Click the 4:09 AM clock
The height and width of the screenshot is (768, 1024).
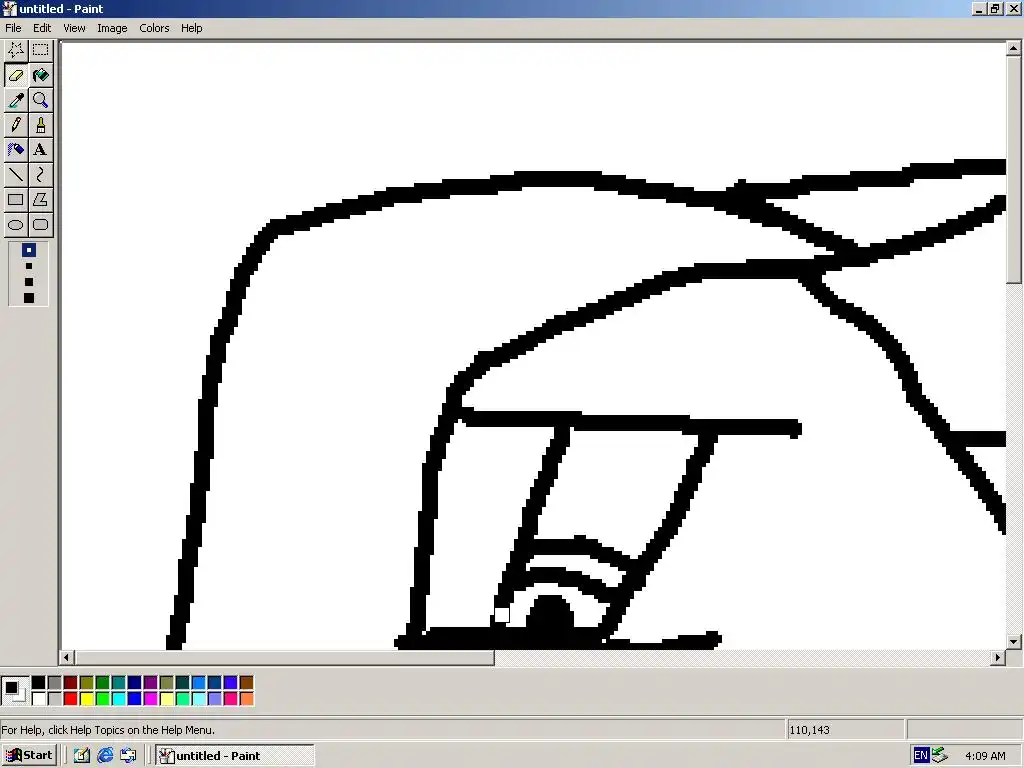(x=985, y=756)
